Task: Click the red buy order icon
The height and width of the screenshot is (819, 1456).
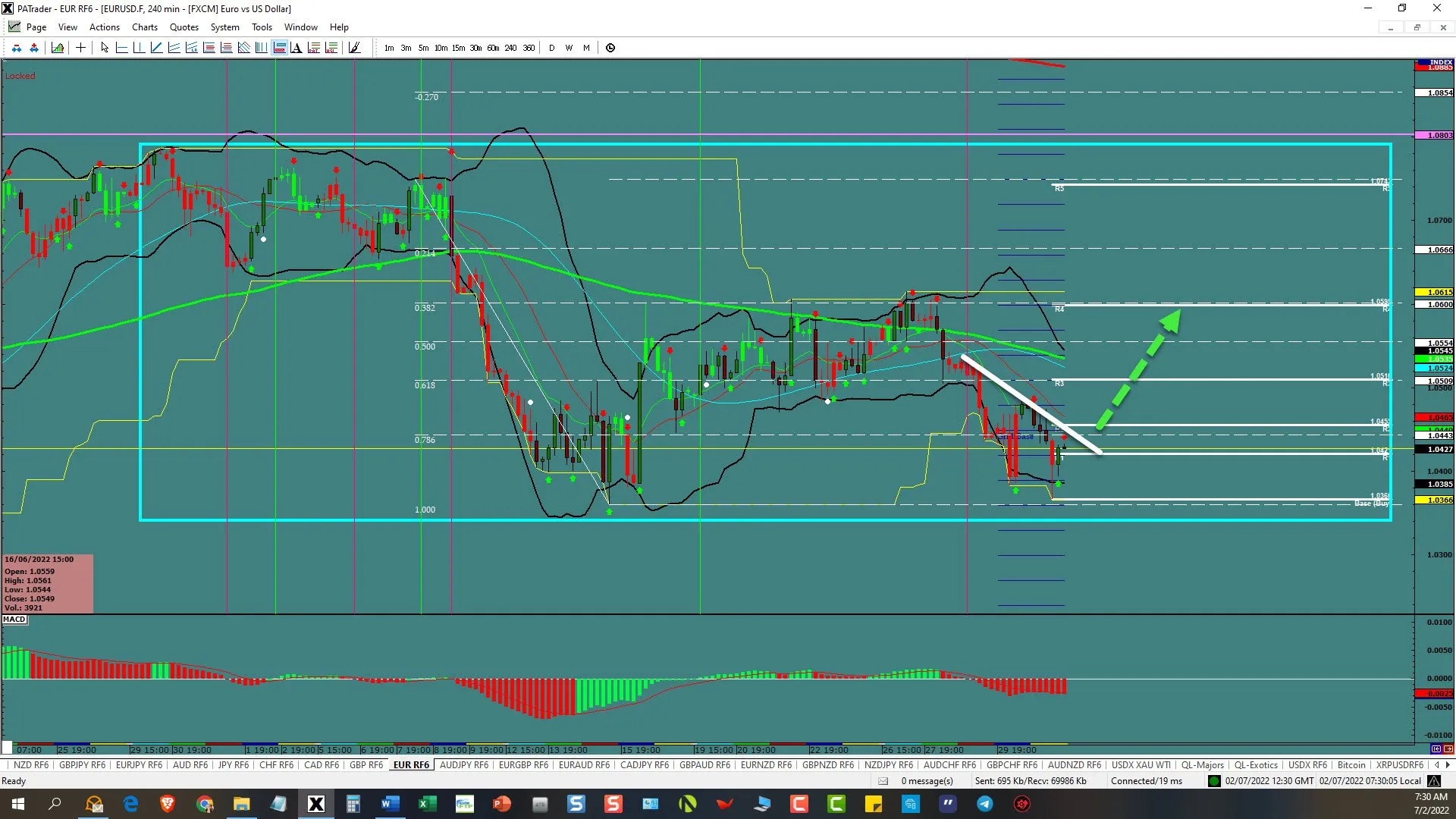Action: click(x=34, y=48)
